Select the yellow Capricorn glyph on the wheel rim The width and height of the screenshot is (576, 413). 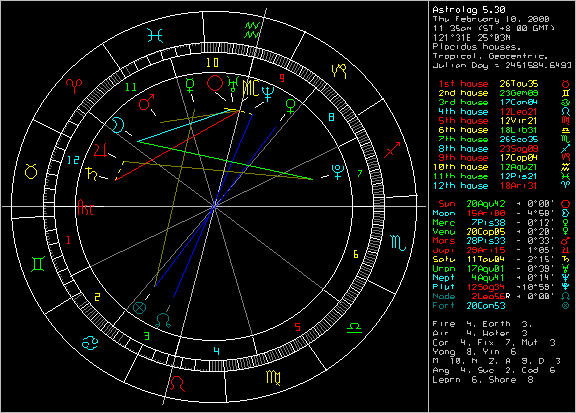tap(339, 71)
